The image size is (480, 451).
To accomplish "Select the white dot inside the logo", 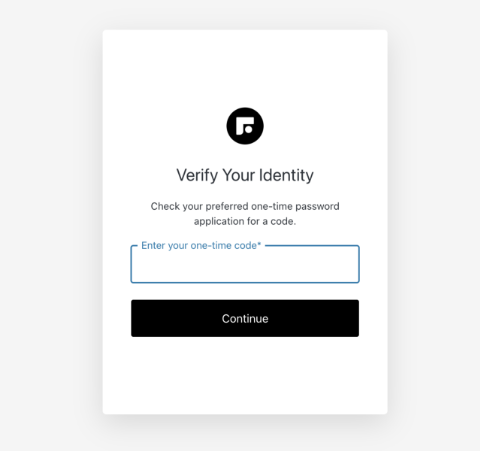I will click(x=248, y=130).
